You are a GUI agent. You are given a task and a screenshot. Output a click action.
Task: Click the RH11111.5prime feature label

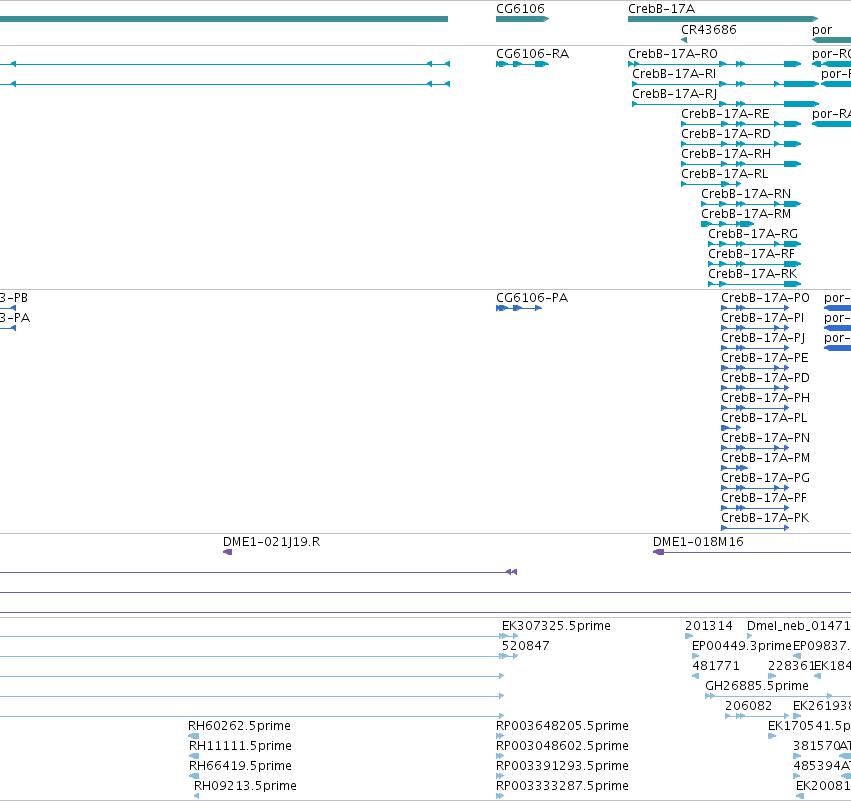click(240, 747)
